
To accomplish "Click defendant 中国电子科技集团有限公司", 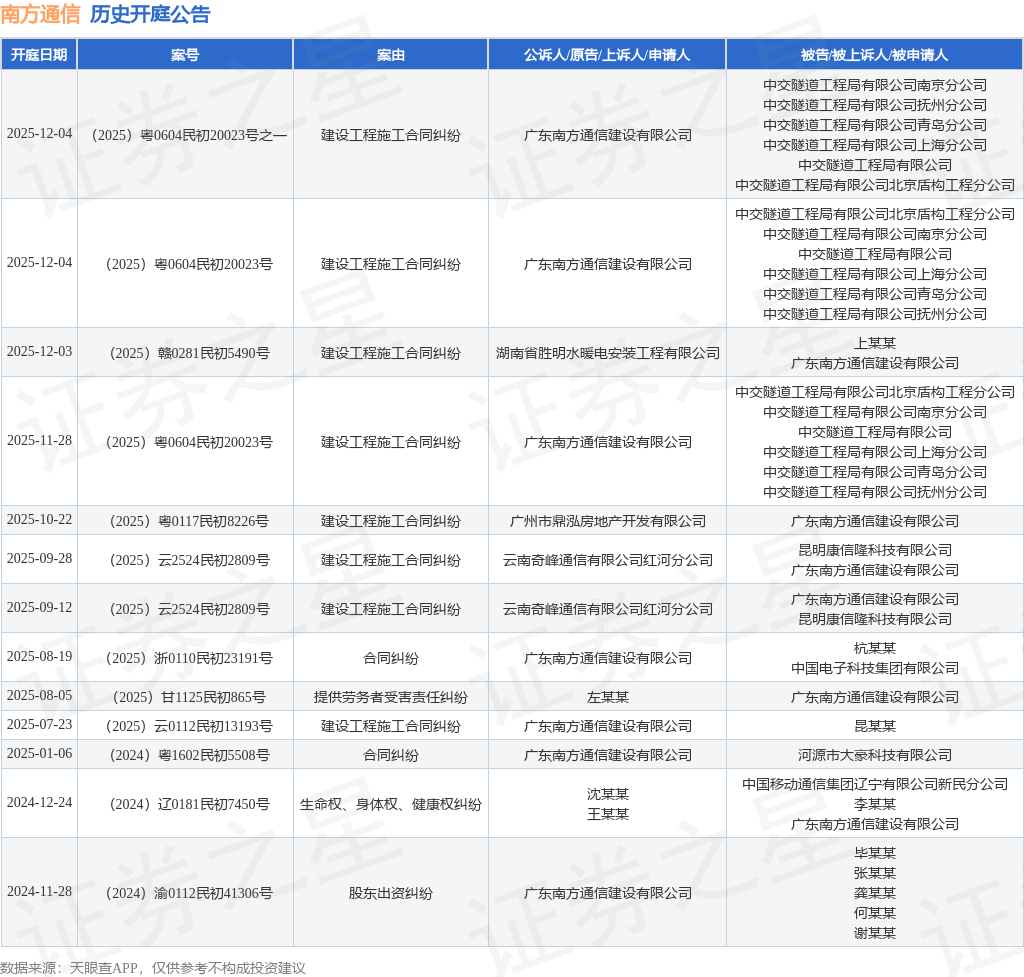I will point(874,668).
